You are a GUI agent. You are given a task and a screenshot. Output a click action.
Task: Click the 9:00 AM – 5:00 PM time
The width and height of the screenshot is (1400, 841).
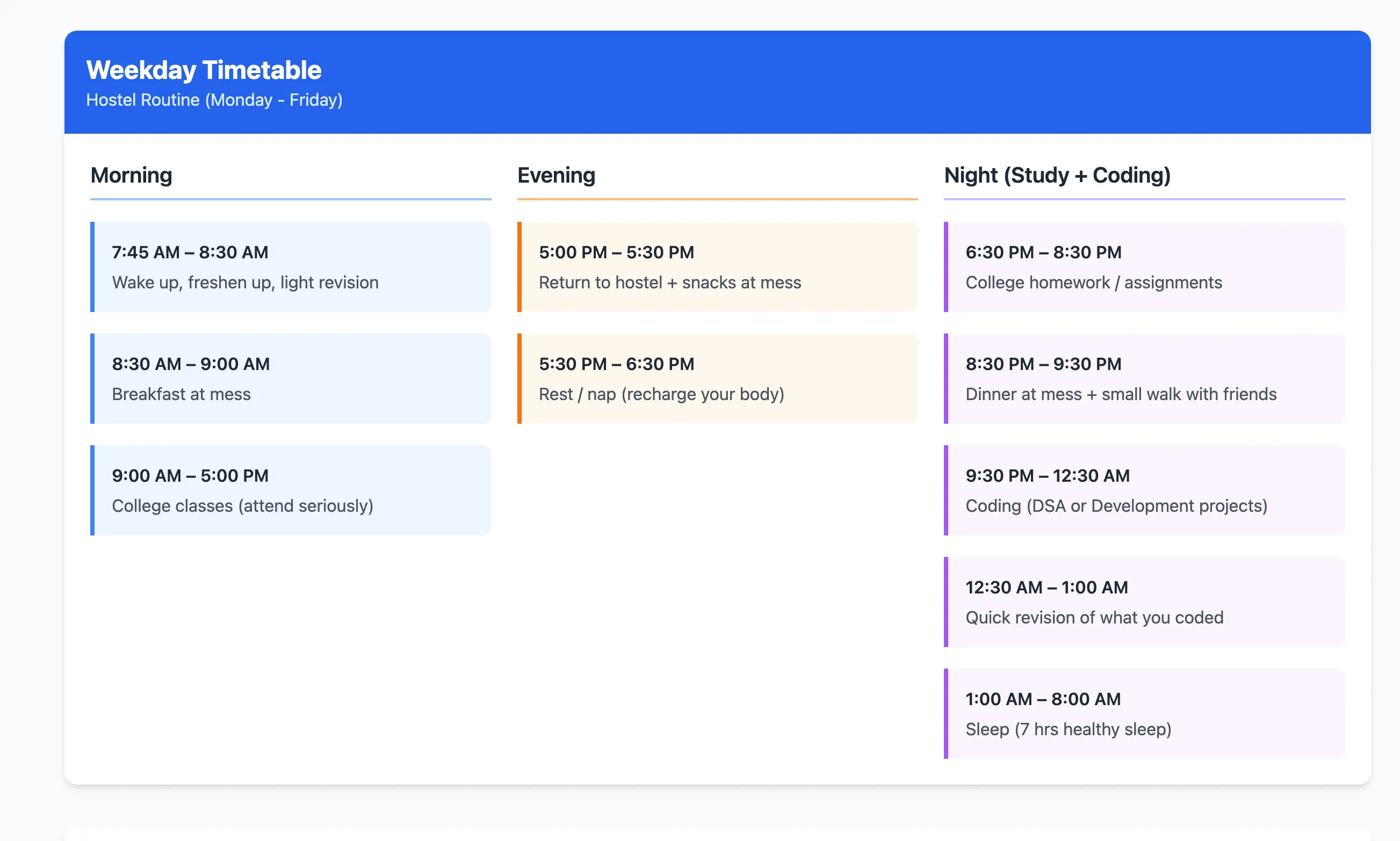pyautogui.click(x=190, y=475)
